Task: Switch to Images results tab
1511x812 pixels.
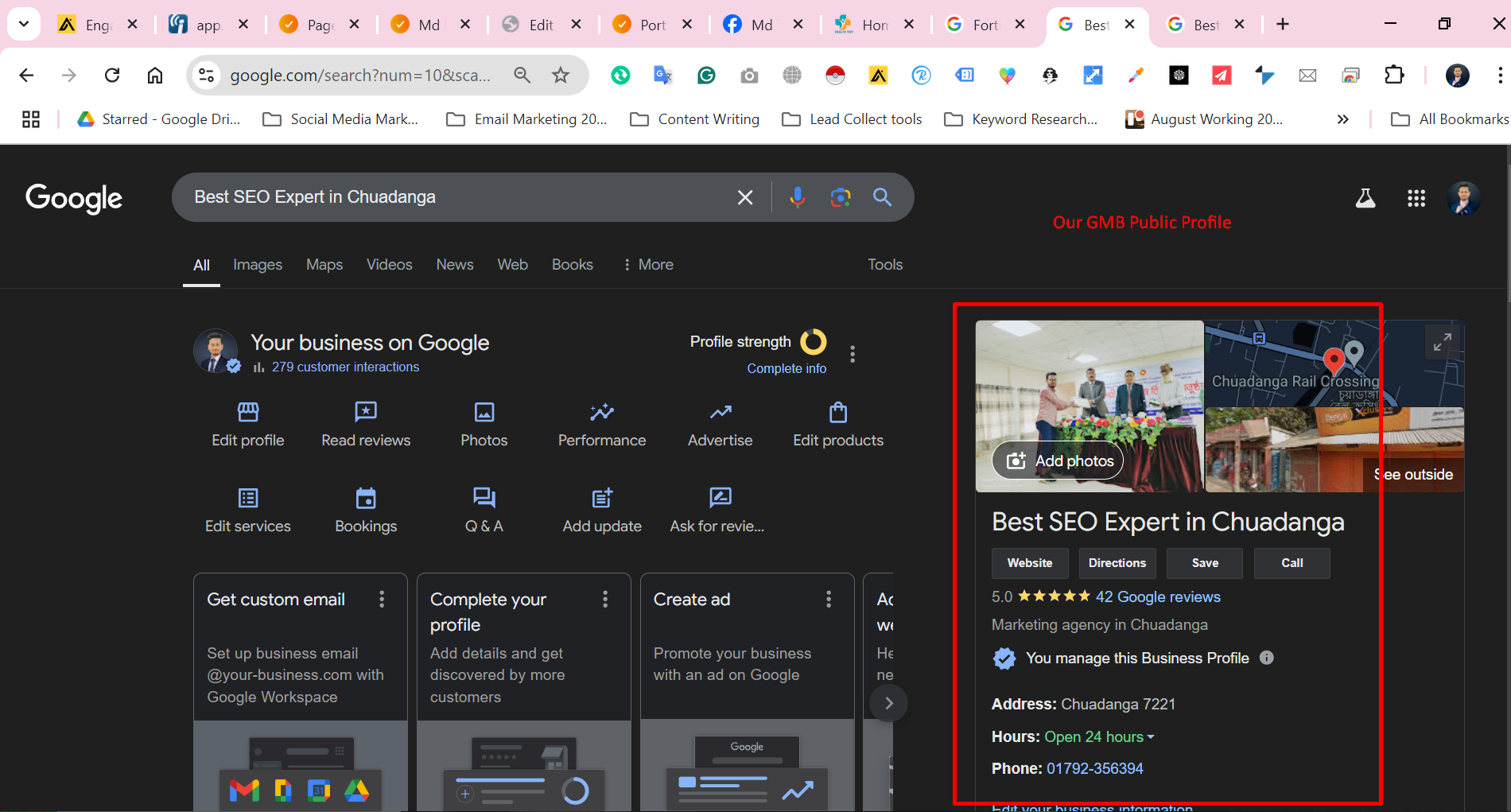Action: click(x=258, y=265)
